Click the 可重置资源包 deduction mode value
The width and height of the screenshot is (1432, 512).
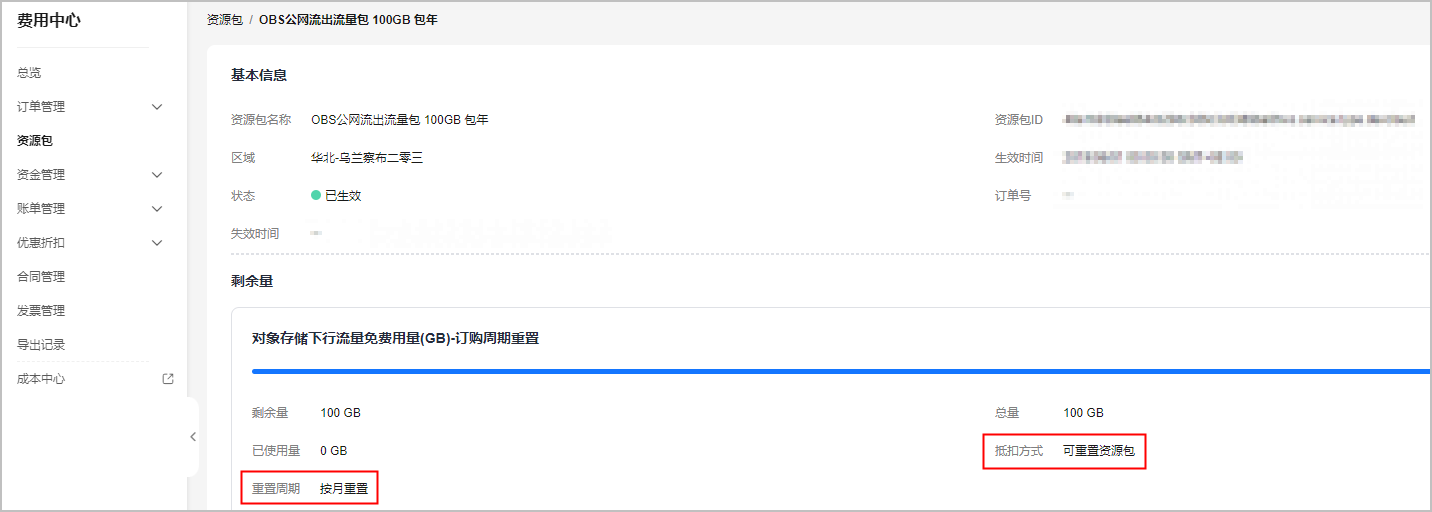point(1099,451)
